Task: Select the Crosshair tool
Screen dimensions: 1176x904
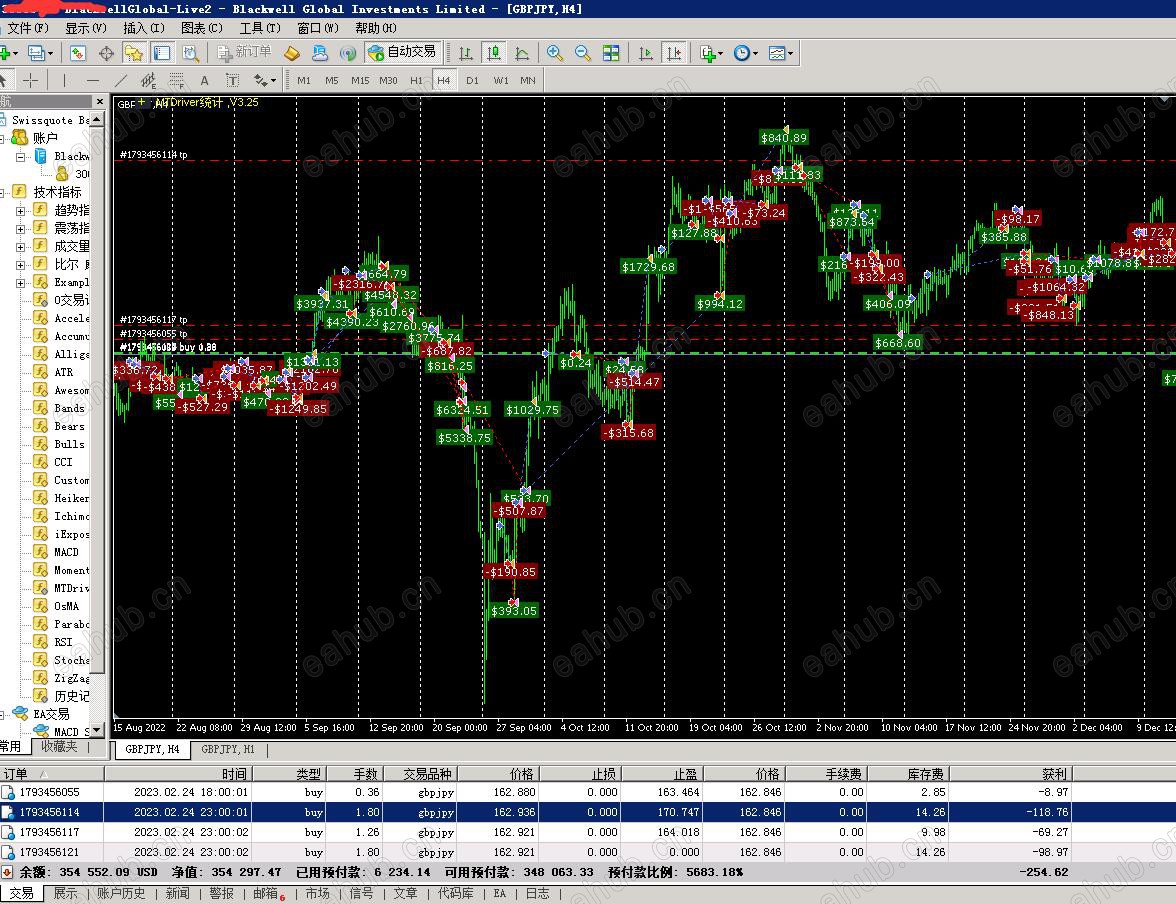Action: click(x=31, y=80)
